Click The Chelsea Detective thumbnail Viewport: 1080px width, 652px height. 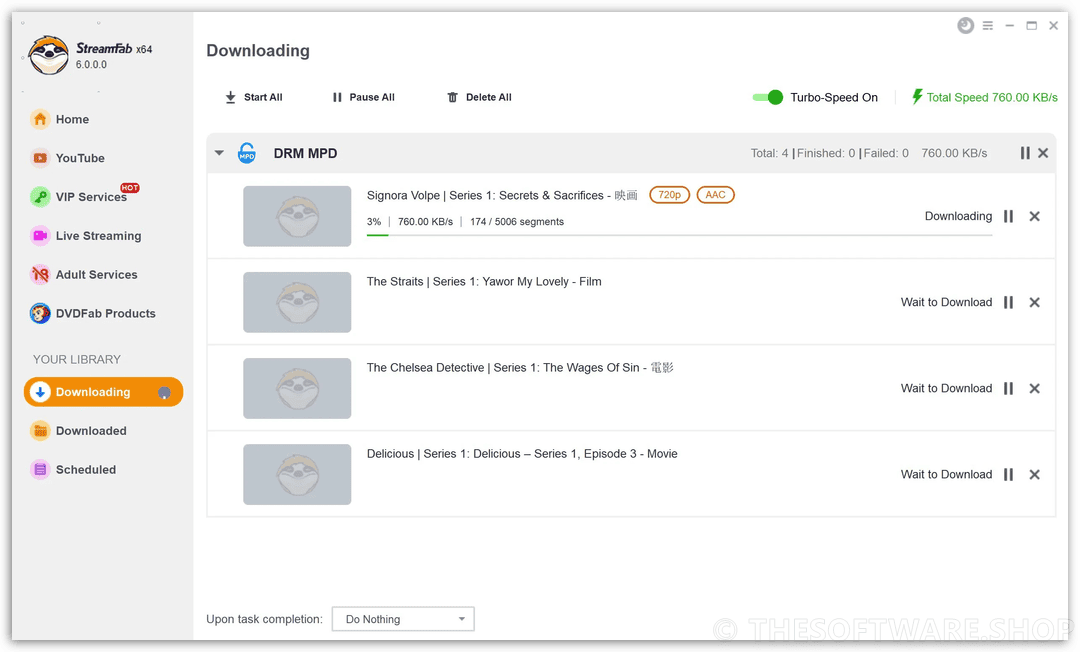click(x=297, y=388)
